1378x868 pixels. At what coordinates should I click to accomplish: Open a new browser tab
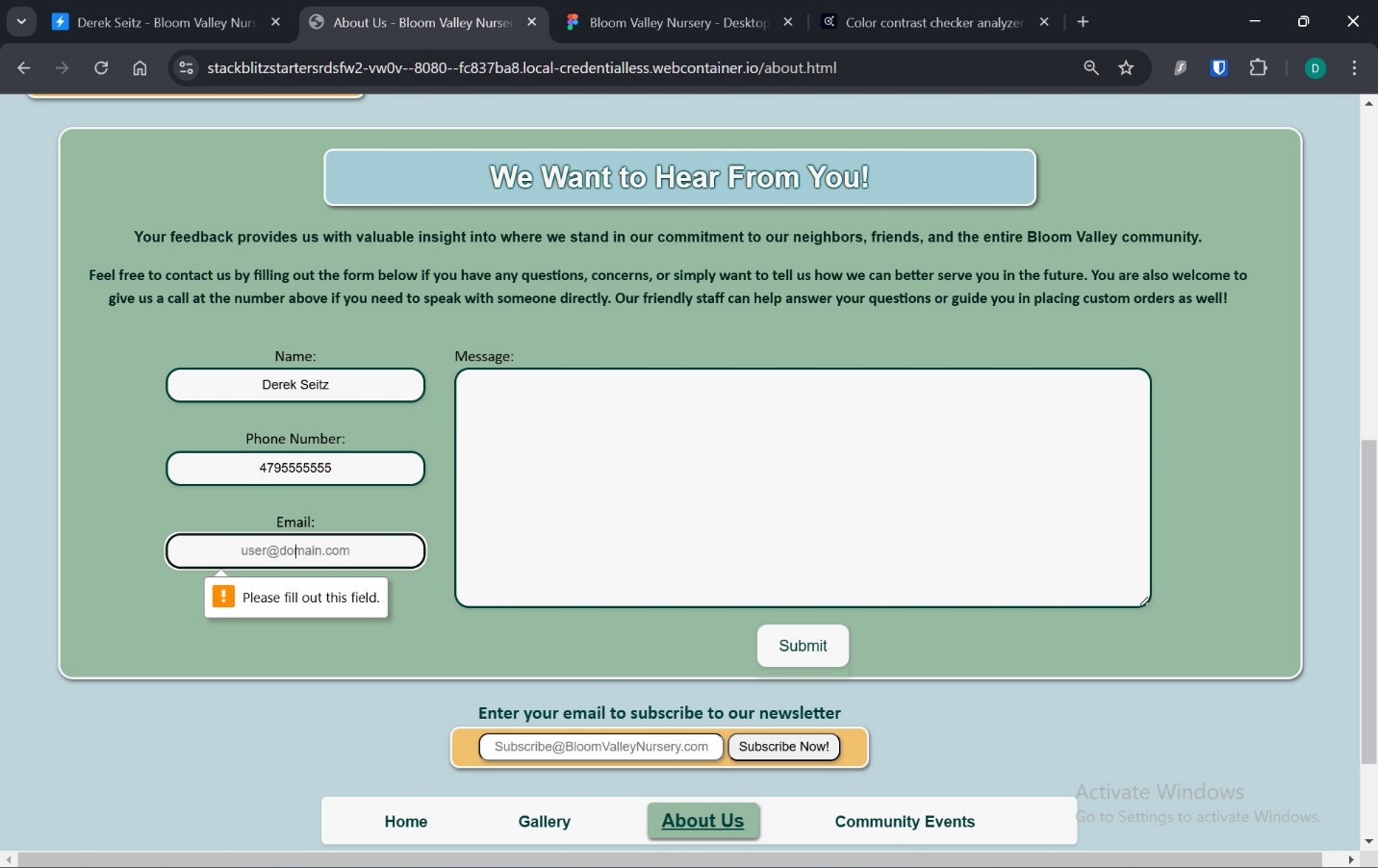click(x=1085, y=22)
